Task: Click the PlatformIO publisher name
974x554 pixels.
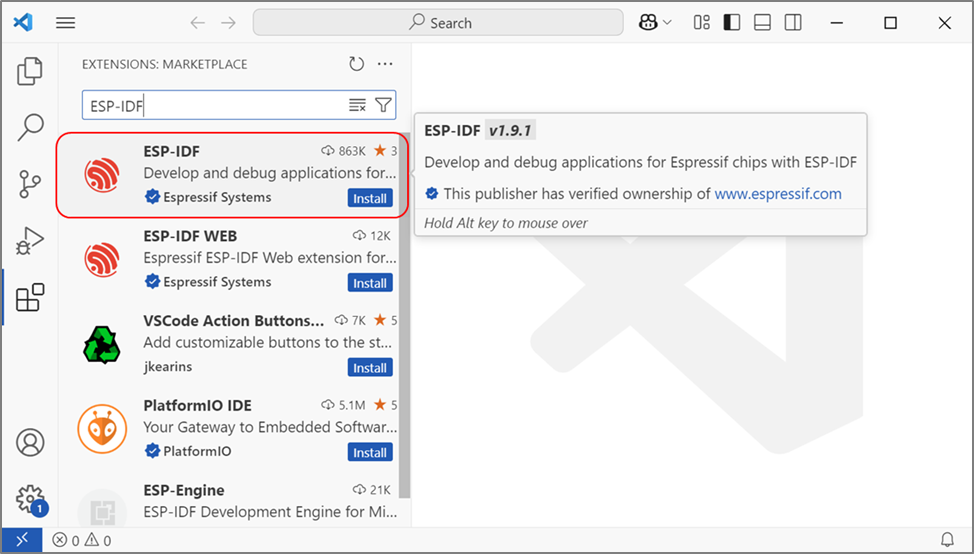Action: coord(197,451)
